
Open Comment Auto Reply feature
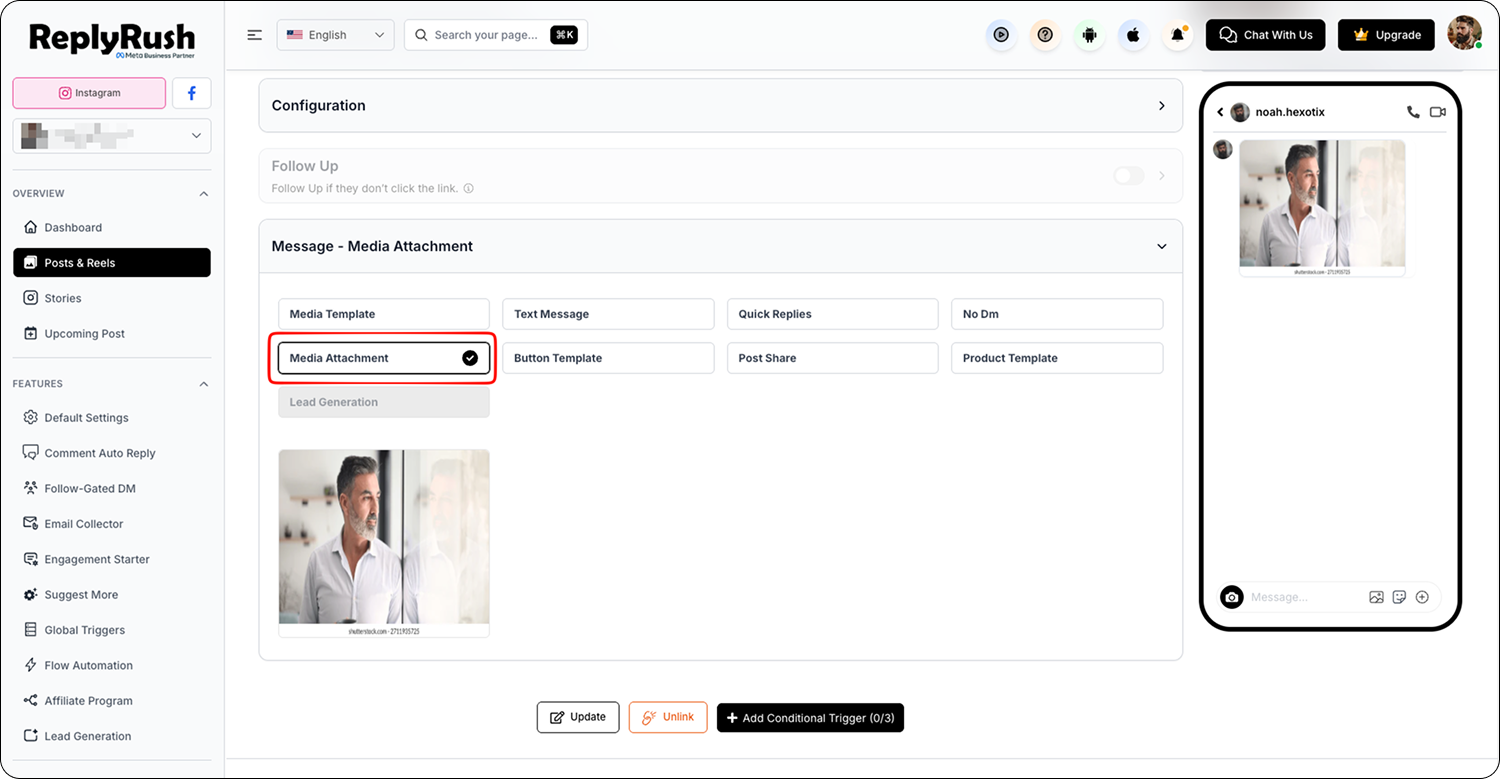[x=112, y=453]
